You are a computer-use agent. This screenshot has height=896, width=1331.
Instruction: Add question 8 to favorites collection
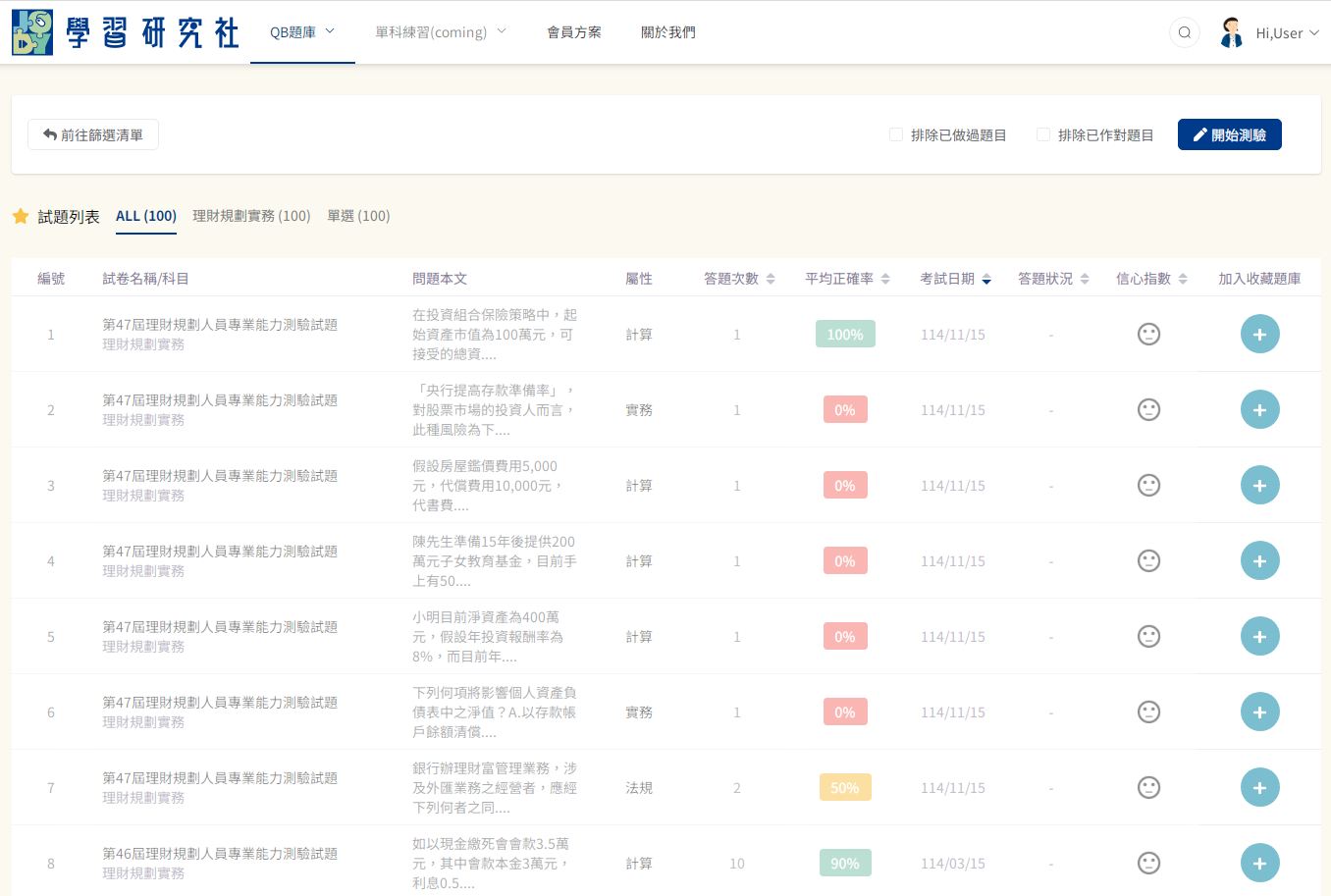1259,864
